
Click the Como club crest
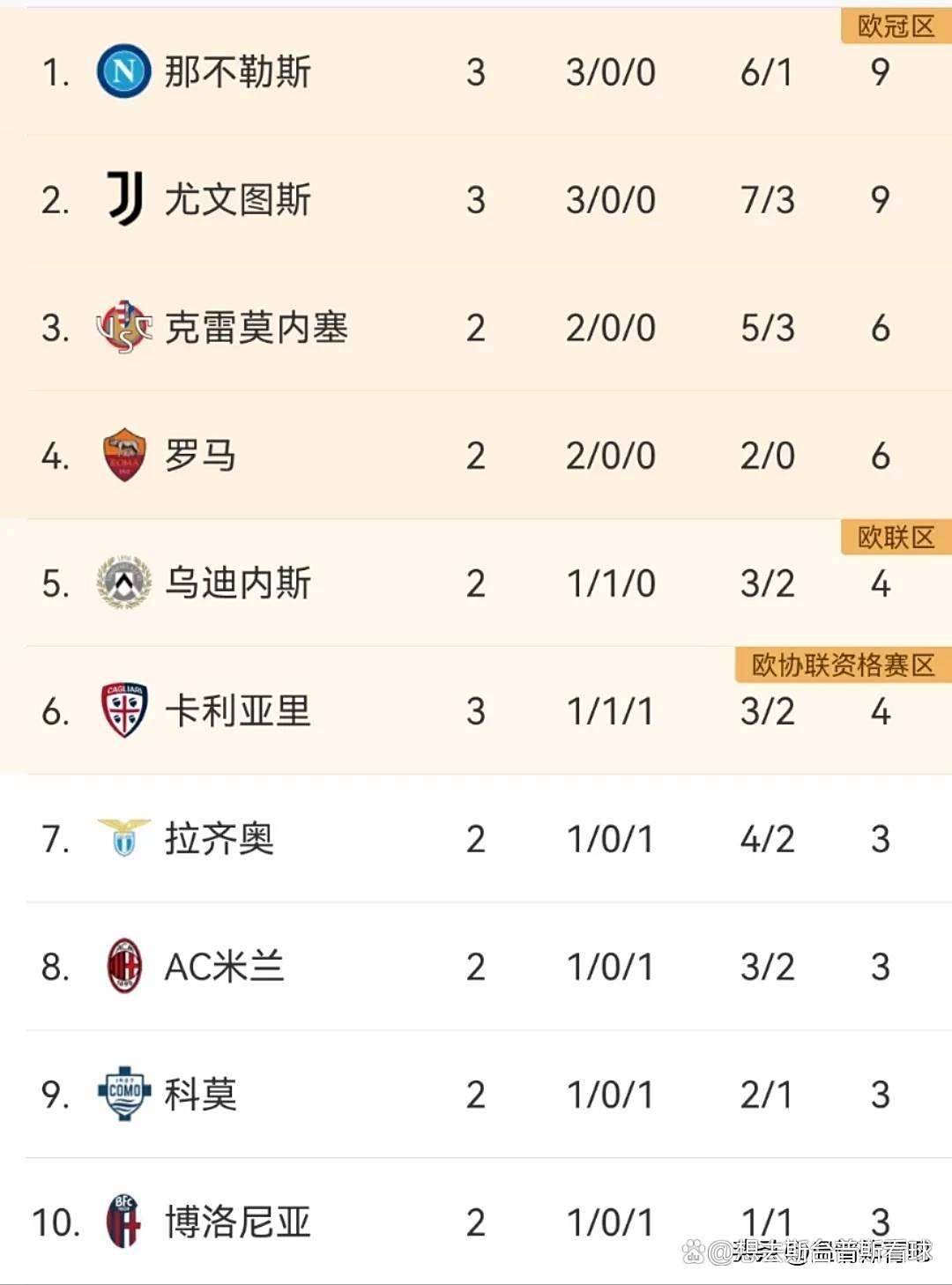coord(123,1094)
